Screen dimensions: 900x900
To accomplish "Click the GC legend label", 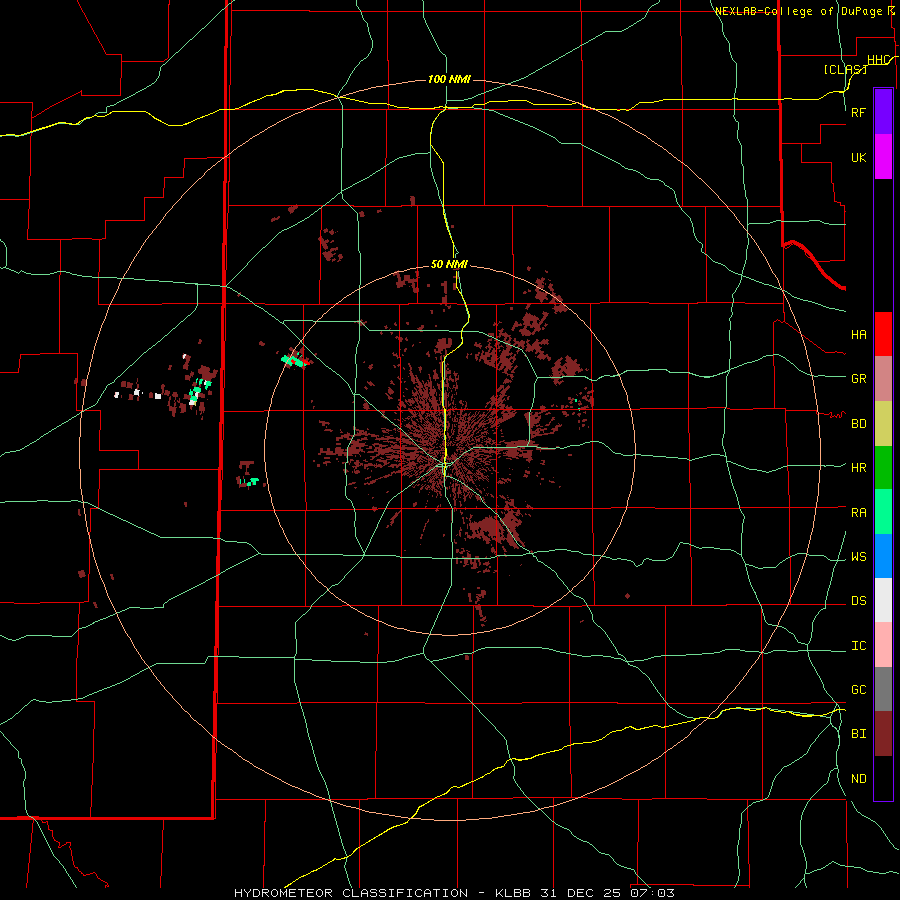I will (x=858, y=690).
